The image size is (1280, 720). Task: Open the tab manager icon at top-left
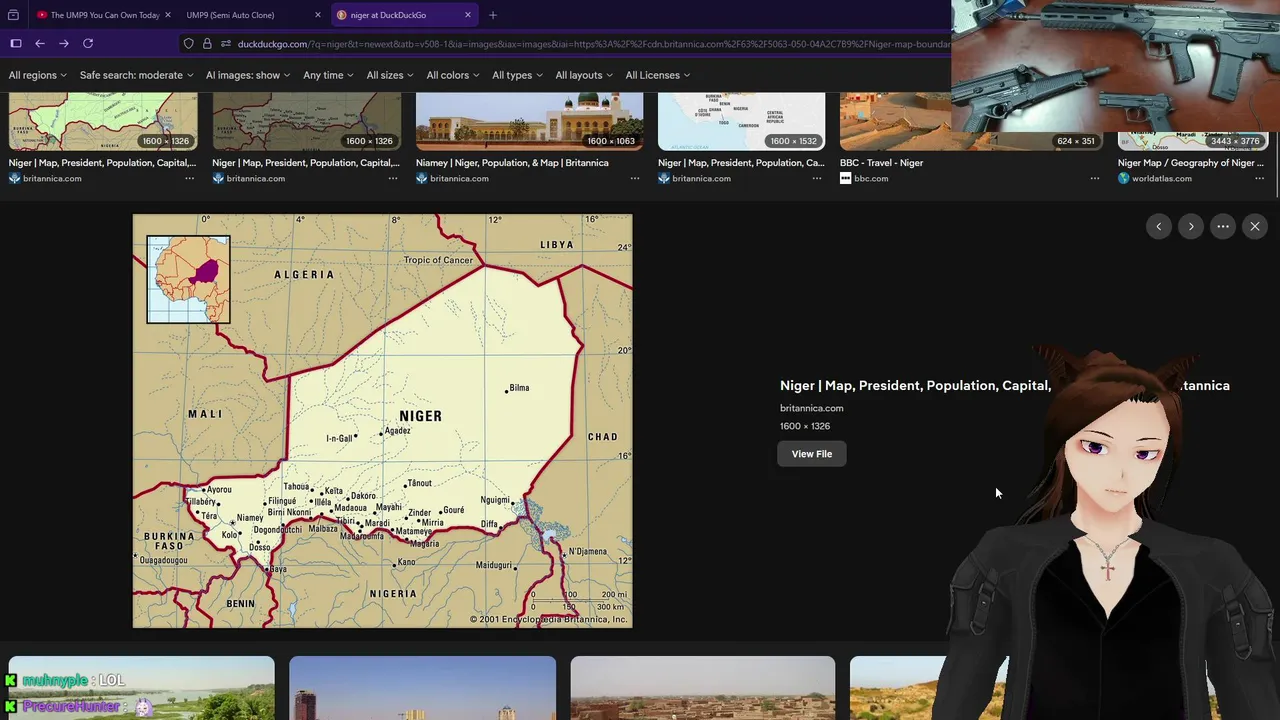tap(13, 15)
